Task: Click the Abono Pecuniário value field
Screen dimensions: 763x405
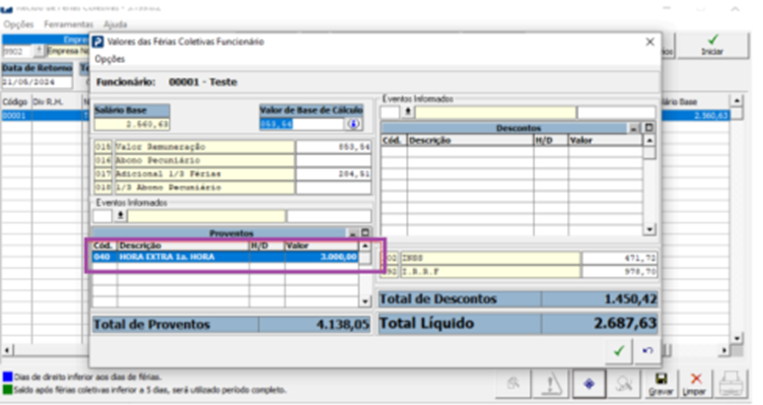Action: point(334,160)
